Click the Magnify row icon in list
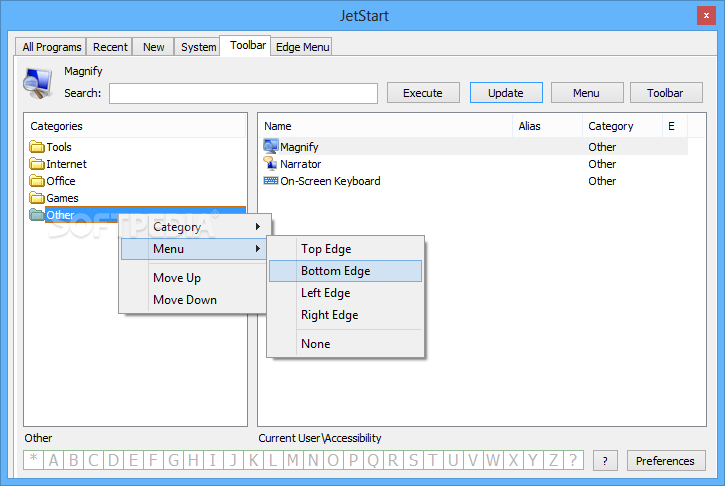 (x=270, y=147)
